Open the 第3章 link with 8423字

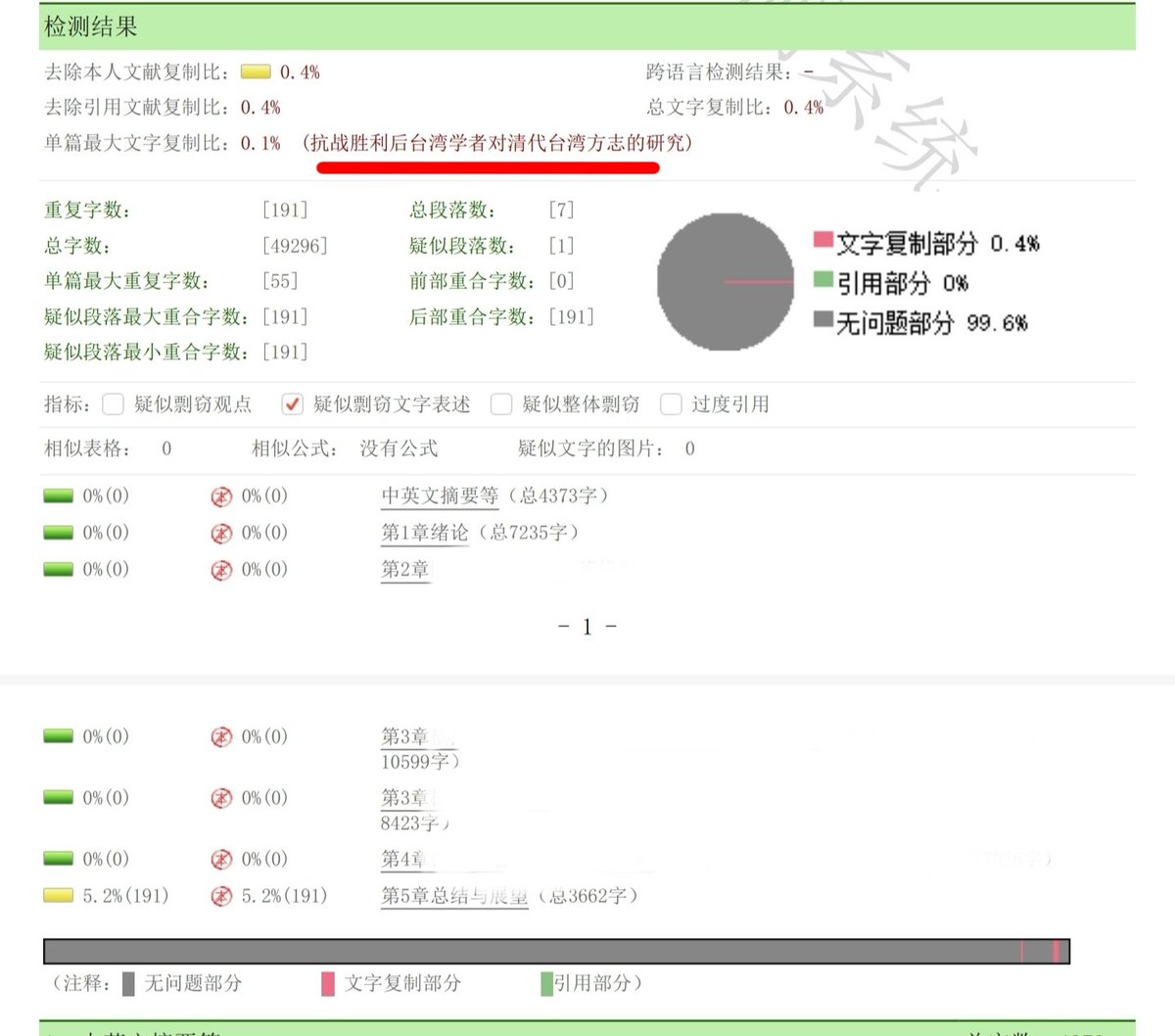[405, 798]
